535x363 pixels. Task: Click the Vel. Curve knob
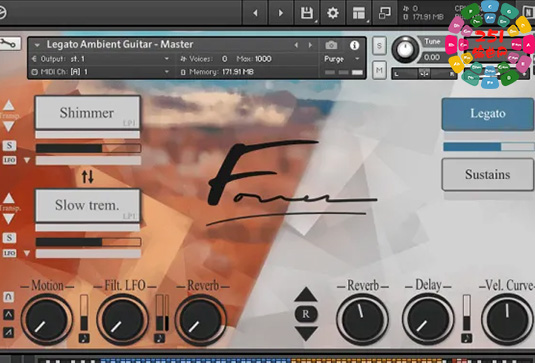507,320
